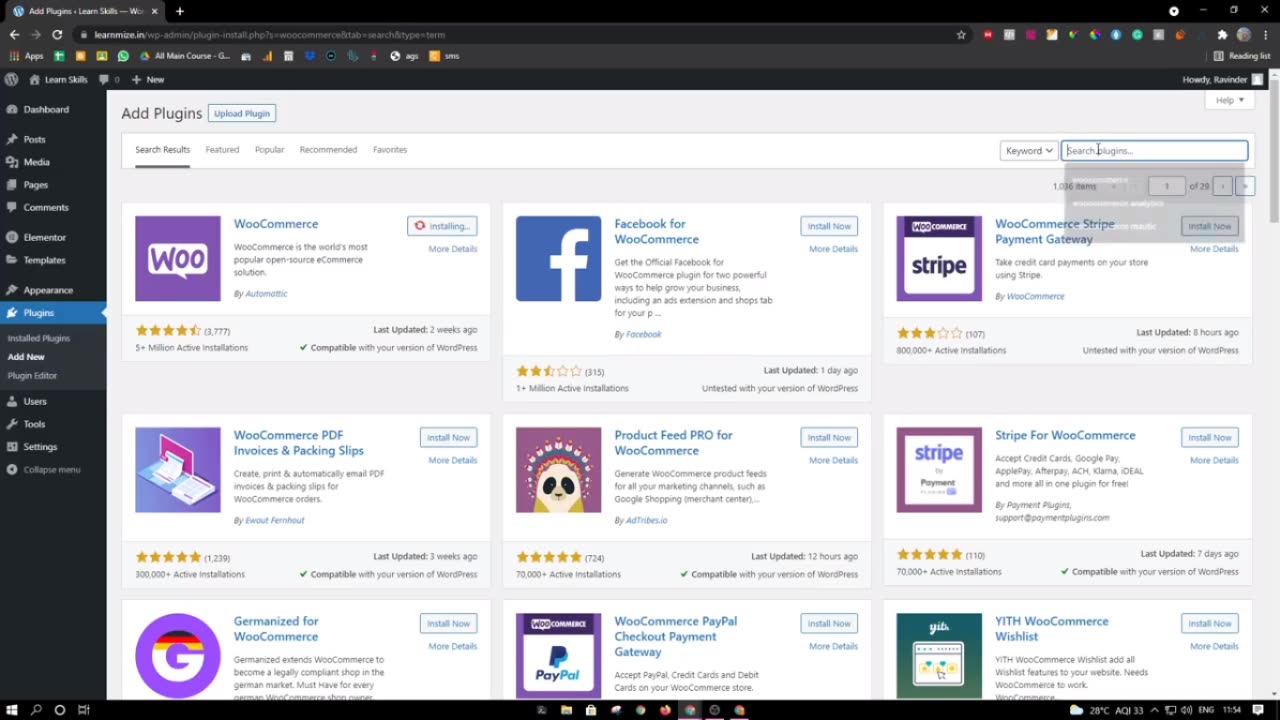Image resolution: width=1280 pixels, height=720 pixels.
Task: Open More Details for Stripe For WooCommerce
Action: click(1214, 460)
